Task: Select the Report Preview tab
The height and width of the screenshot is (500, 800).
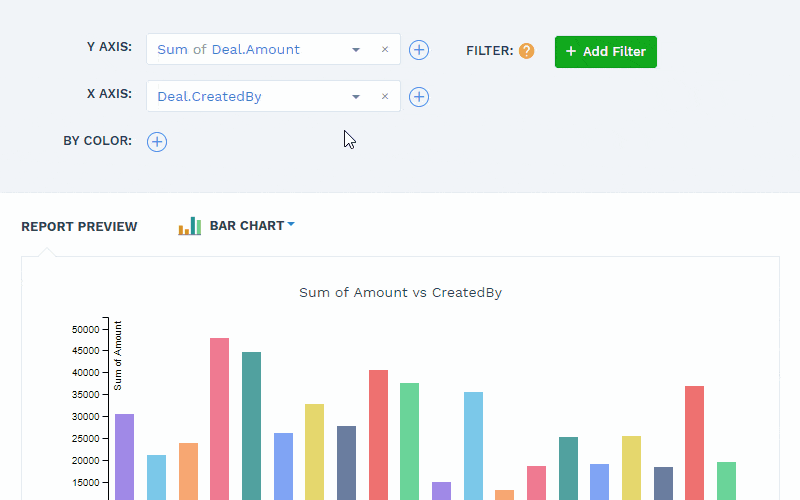Action: pos(79,227)
